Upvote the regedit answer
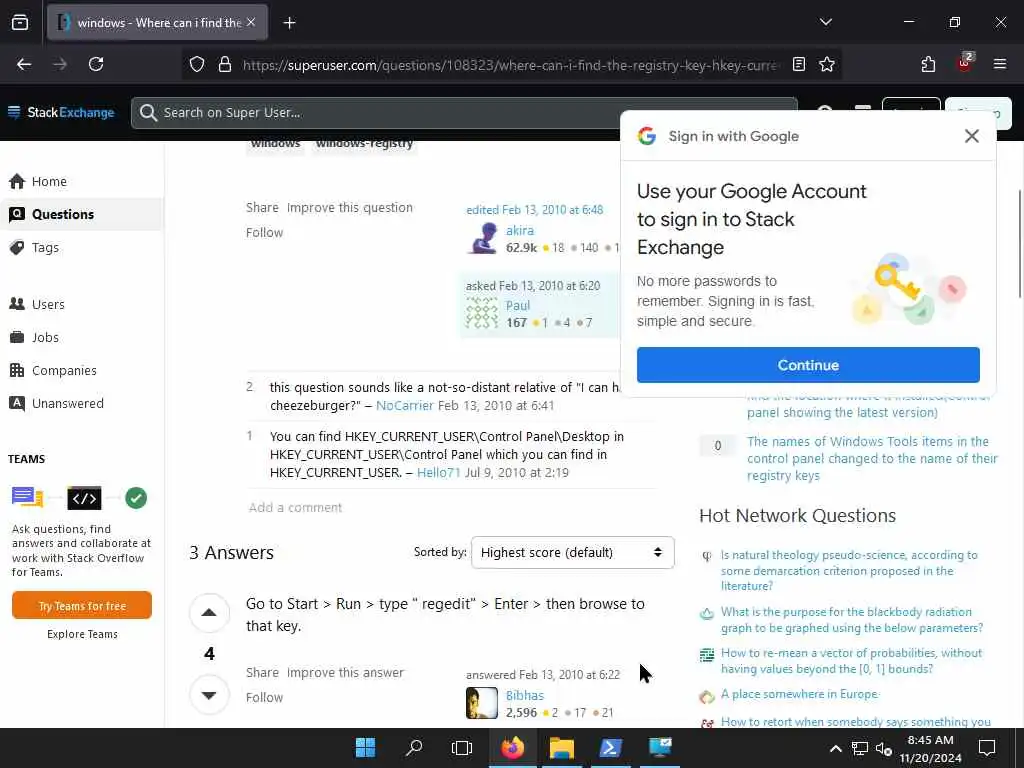 pos(209,613)
